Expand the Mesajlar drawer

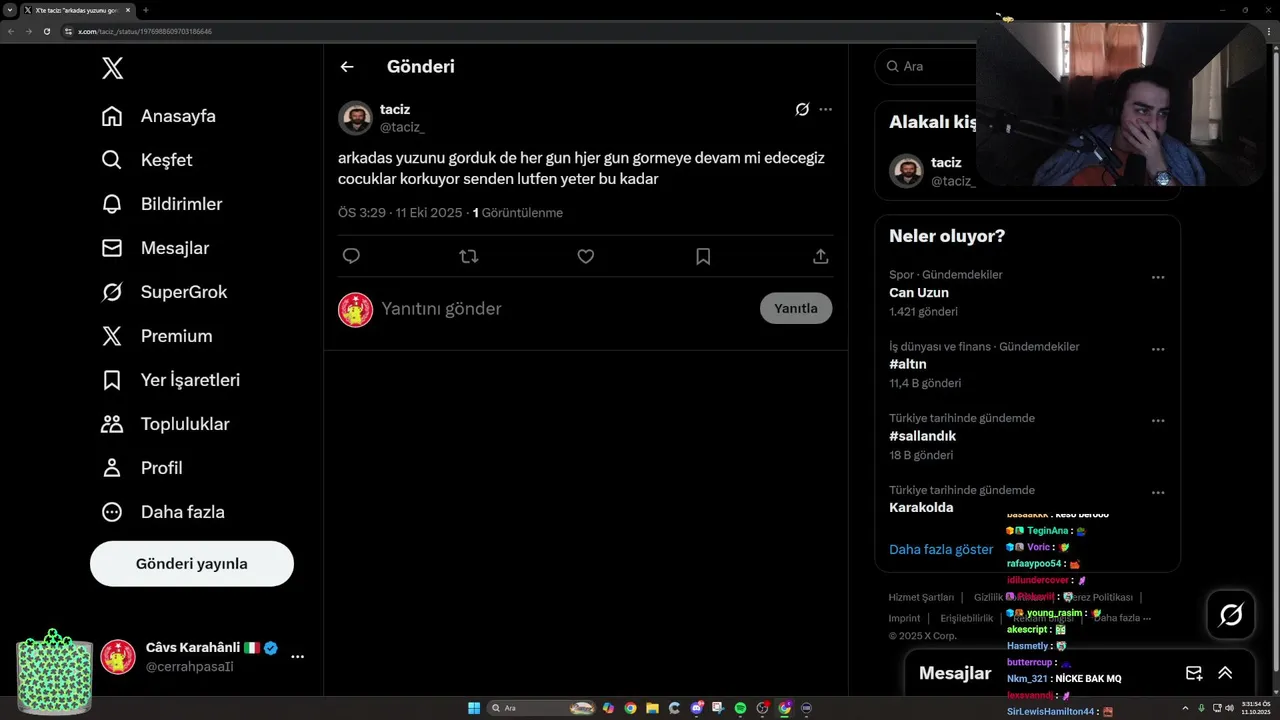click(1225, 673)
